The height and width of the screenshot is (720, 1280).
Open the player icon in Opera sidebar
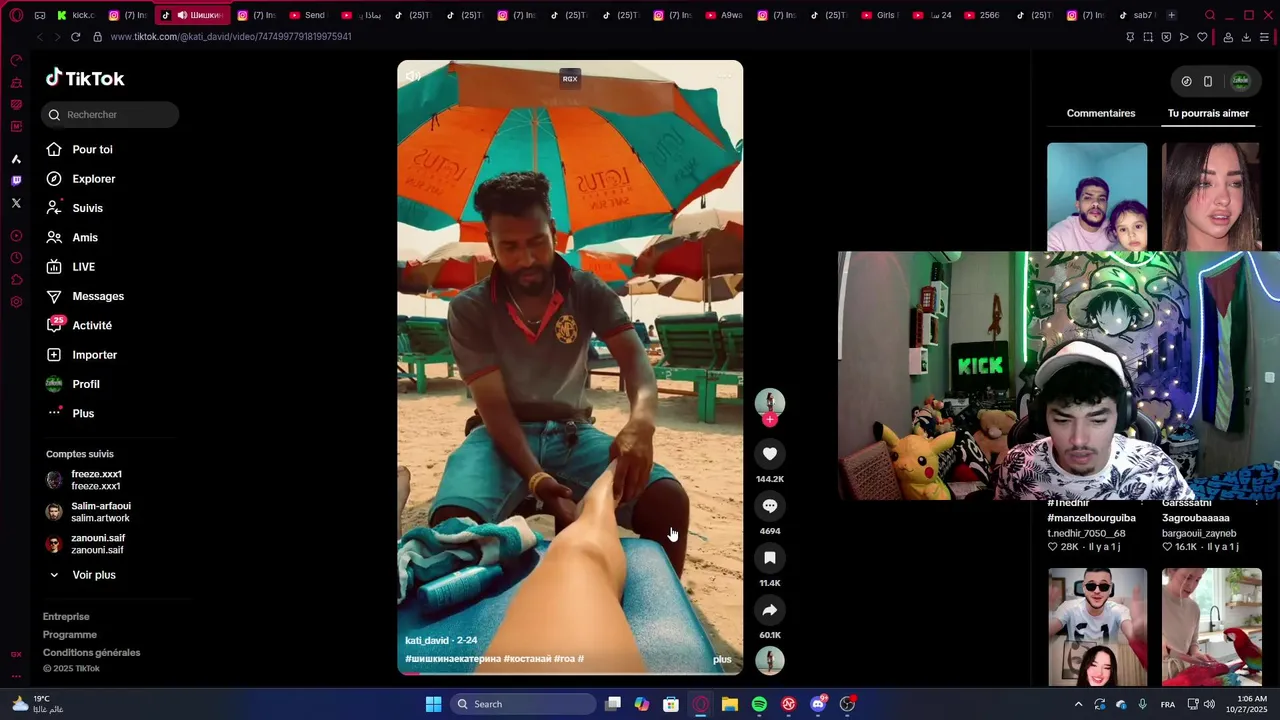point(16,236)
